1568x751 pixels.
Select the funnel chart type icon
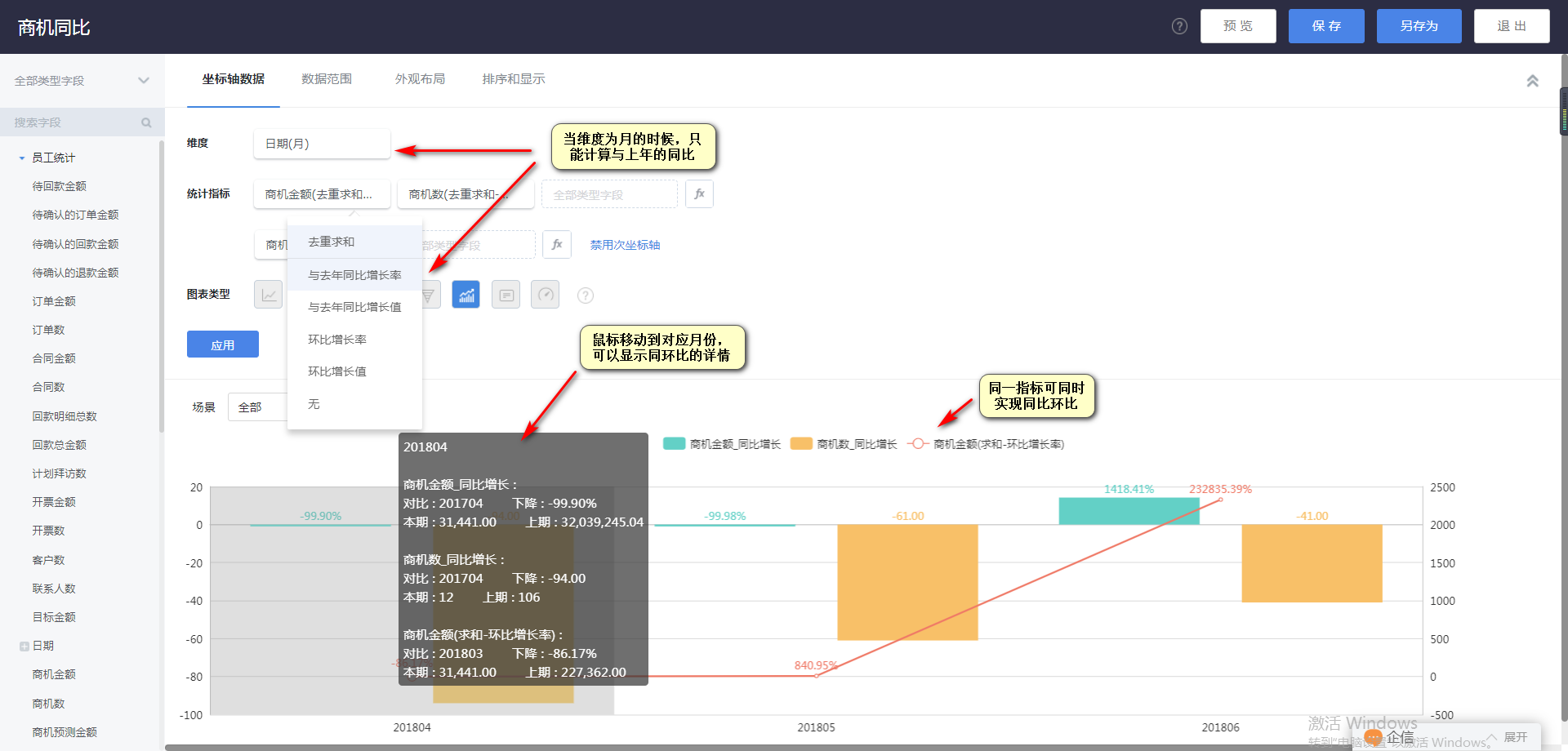(431, 295)
